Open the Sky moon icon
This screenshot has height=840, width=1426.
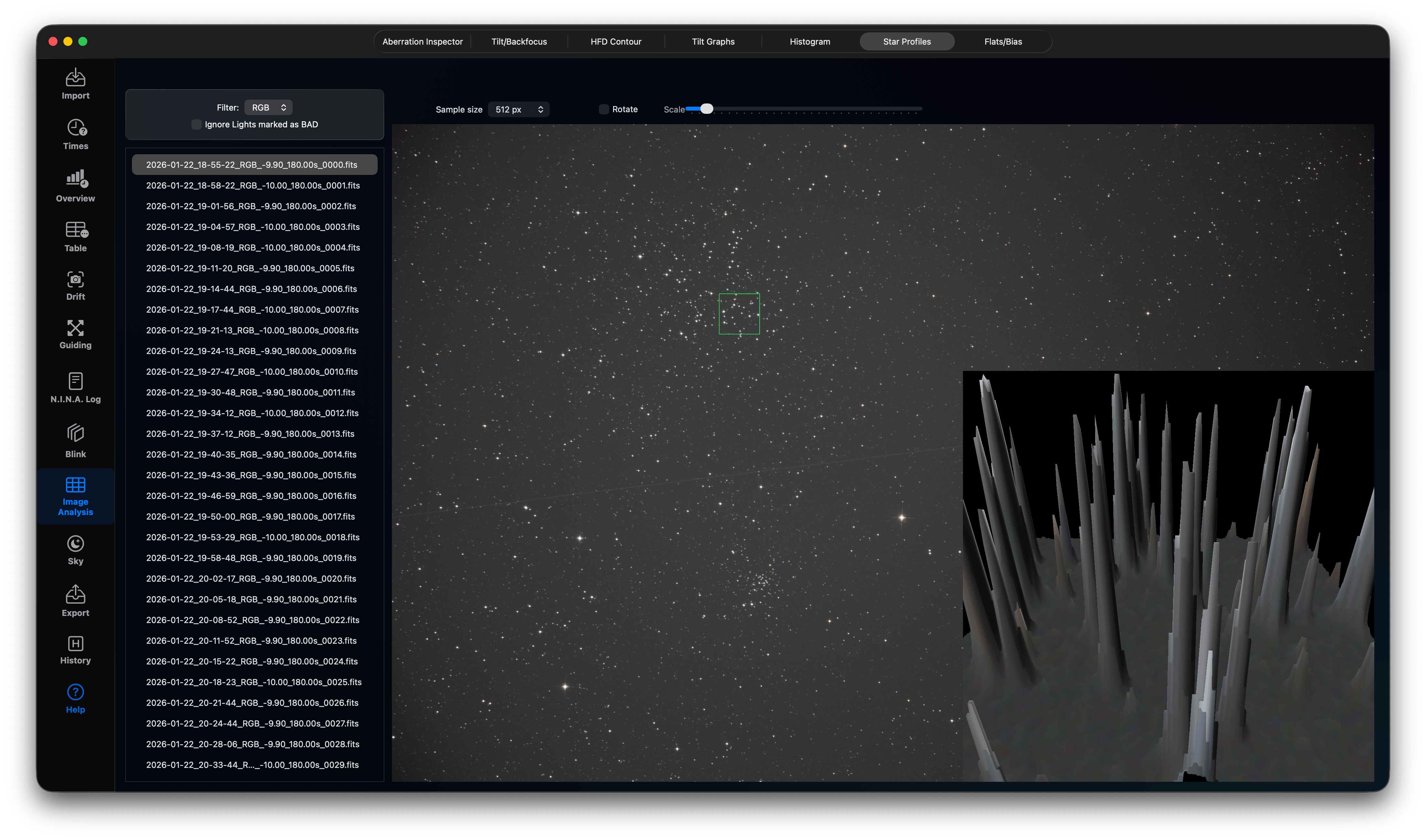(x=75, y=544)
